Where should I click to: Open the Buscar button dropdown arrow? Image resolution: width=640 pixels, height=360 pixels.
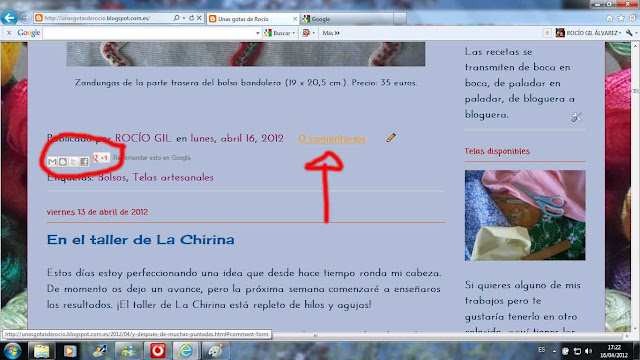tap(293, 33)
